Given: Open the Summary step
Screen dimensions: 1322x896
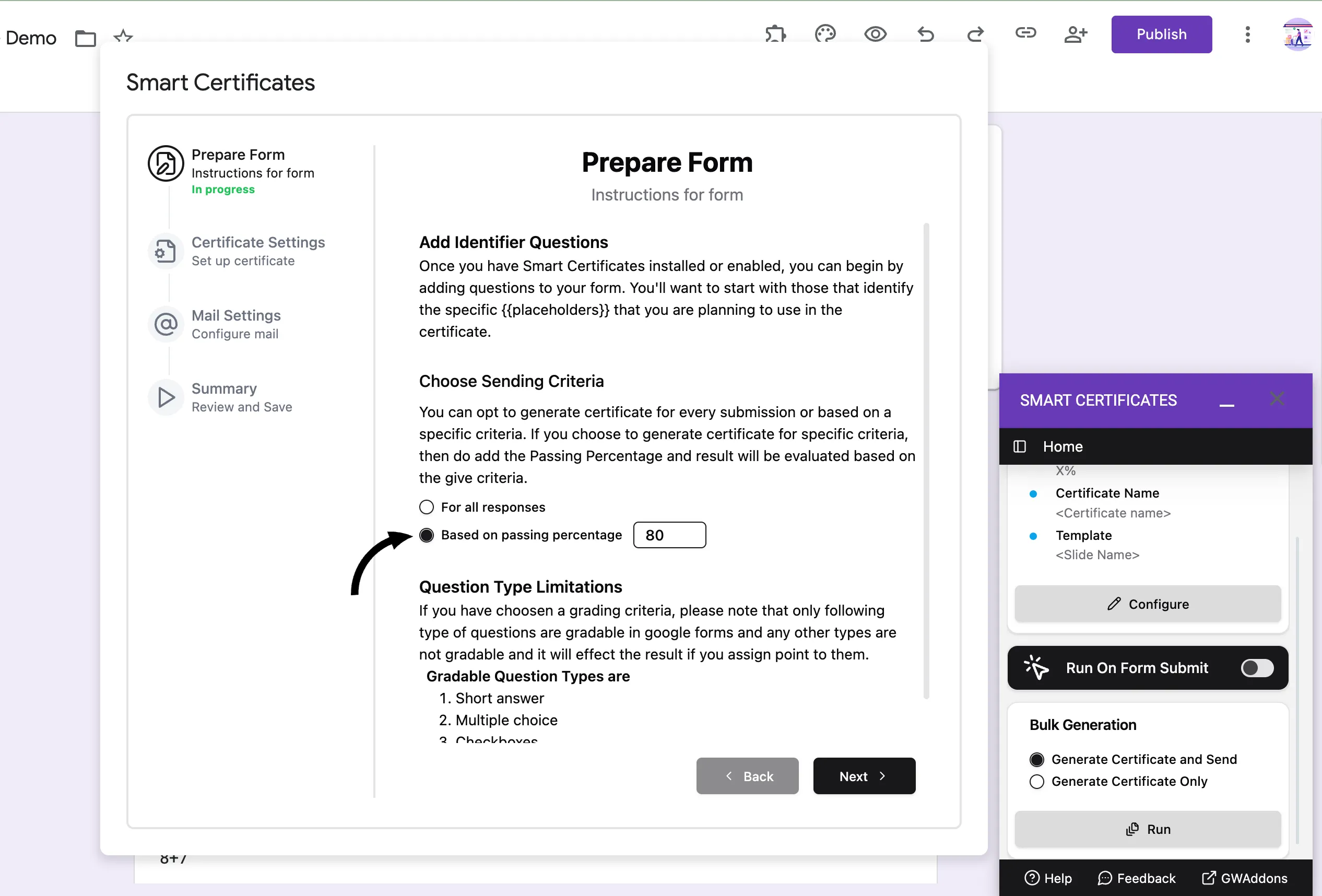Looking at the screenshot, I should coord(242,397).
